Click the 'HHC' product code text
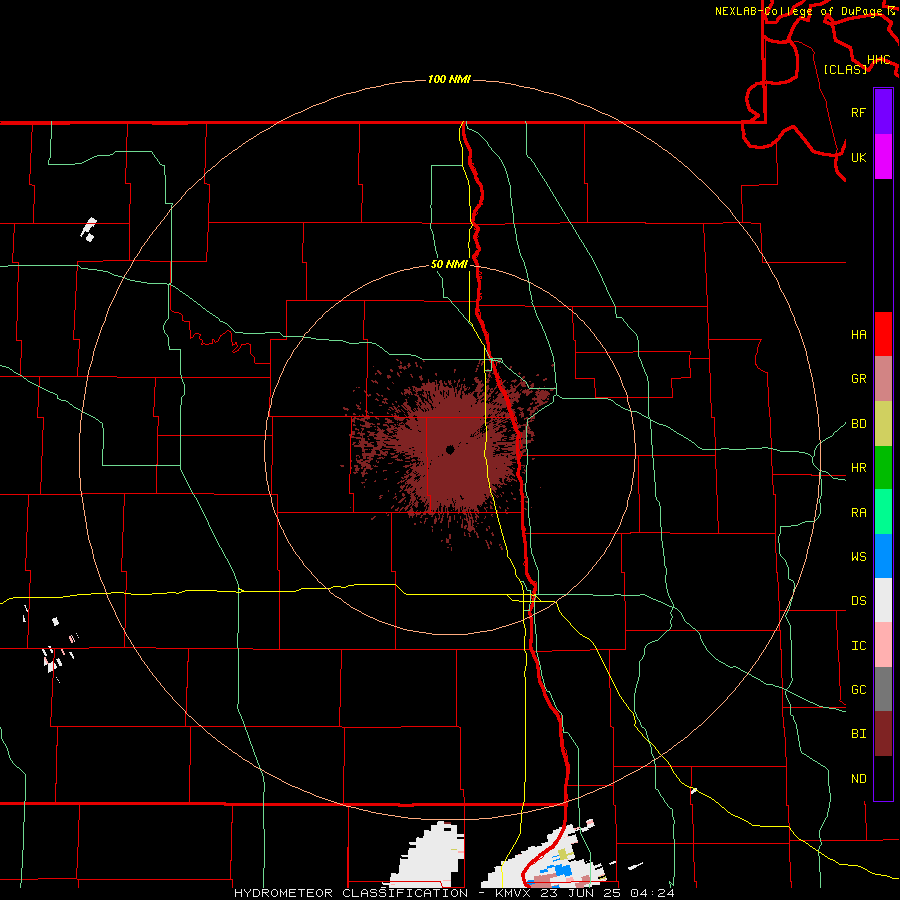The height and width of the screenshot is (900, 900). [x=878, y=60]
